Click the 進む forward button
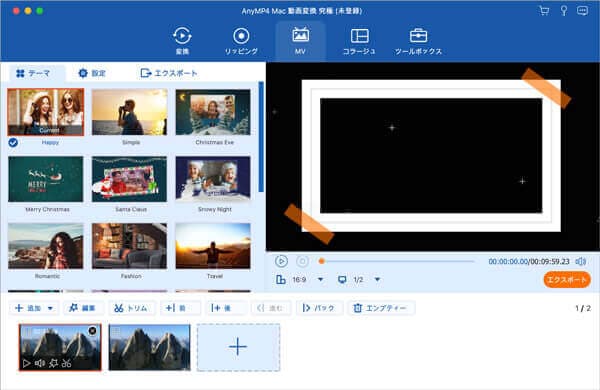Screen dimensions: 600x390 (x=271, y=308)
